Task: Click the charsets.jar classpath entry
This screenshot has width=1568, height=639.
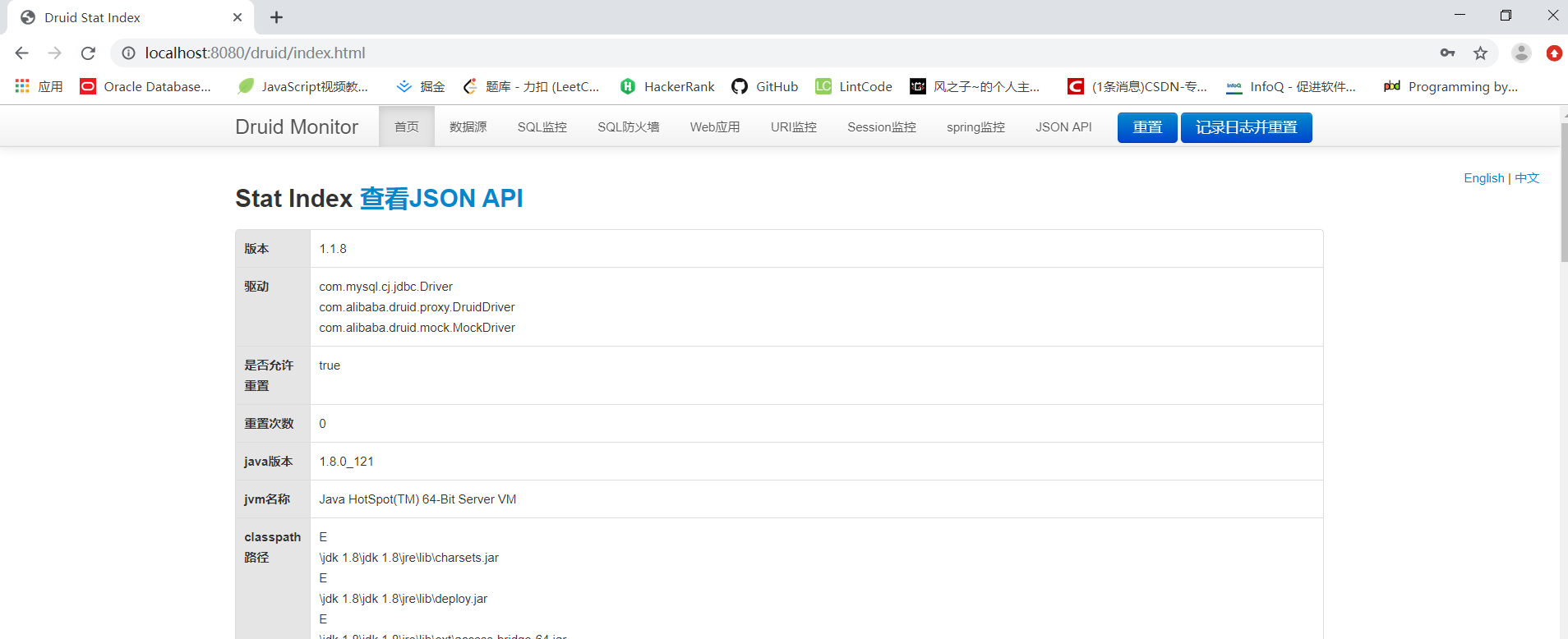Action: pos(409,558)
